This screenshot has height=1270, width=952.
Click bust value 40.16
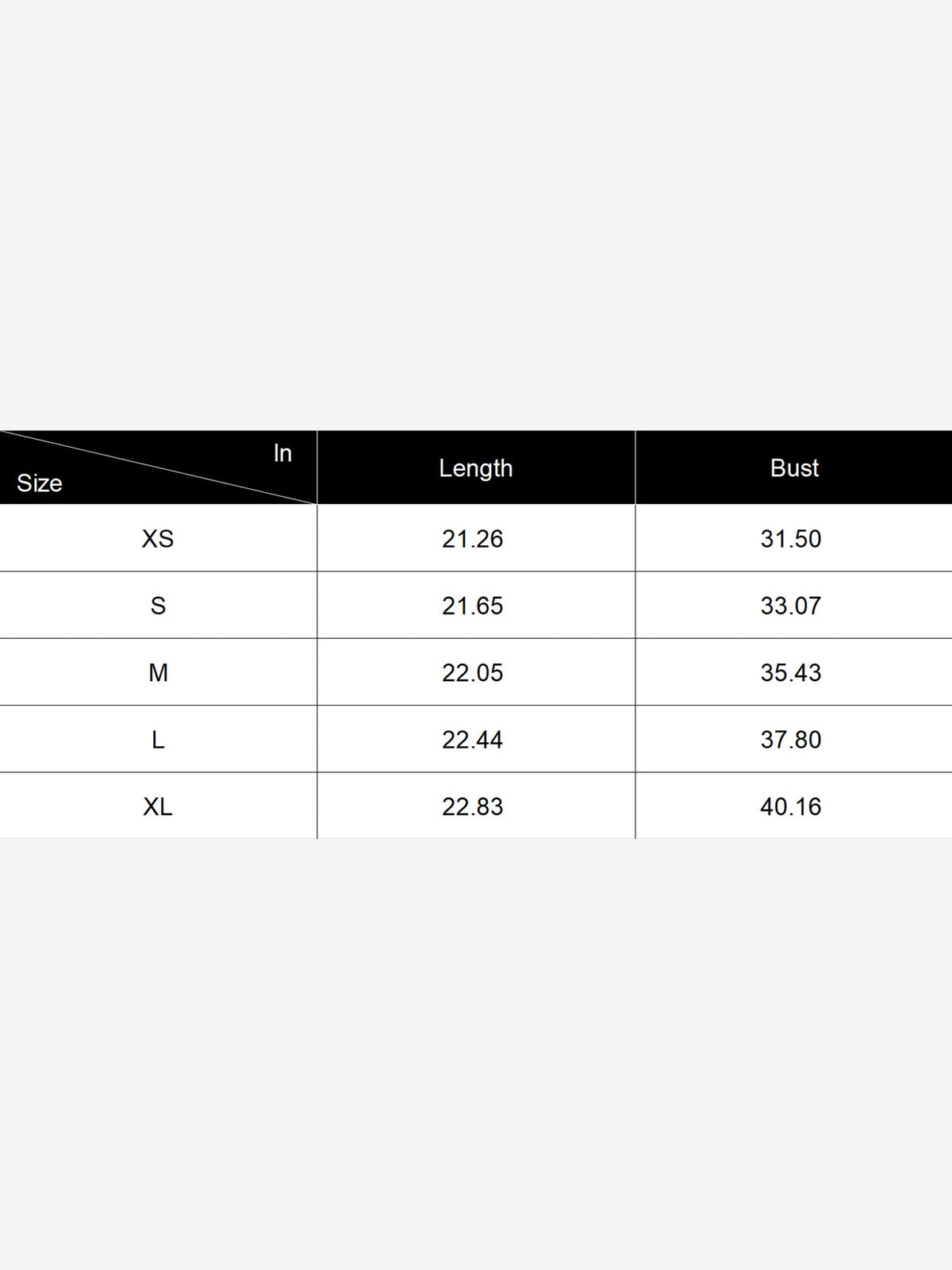click(x=791, y=807)
